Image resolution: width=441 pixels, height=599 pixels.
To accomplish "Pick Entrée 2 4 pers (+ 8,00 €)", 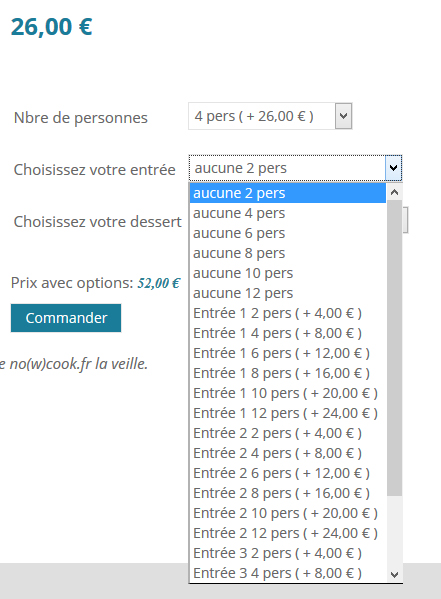I will point(288,453).
